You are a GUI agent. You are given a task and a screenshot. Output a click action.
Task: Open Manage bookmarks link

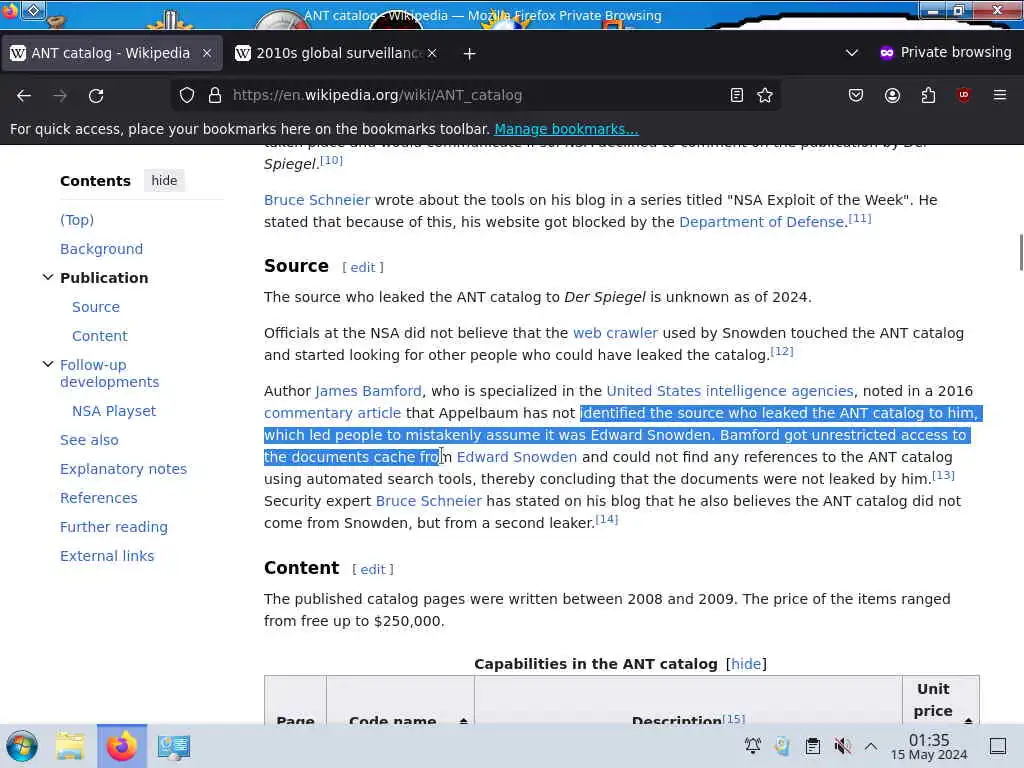566,129
